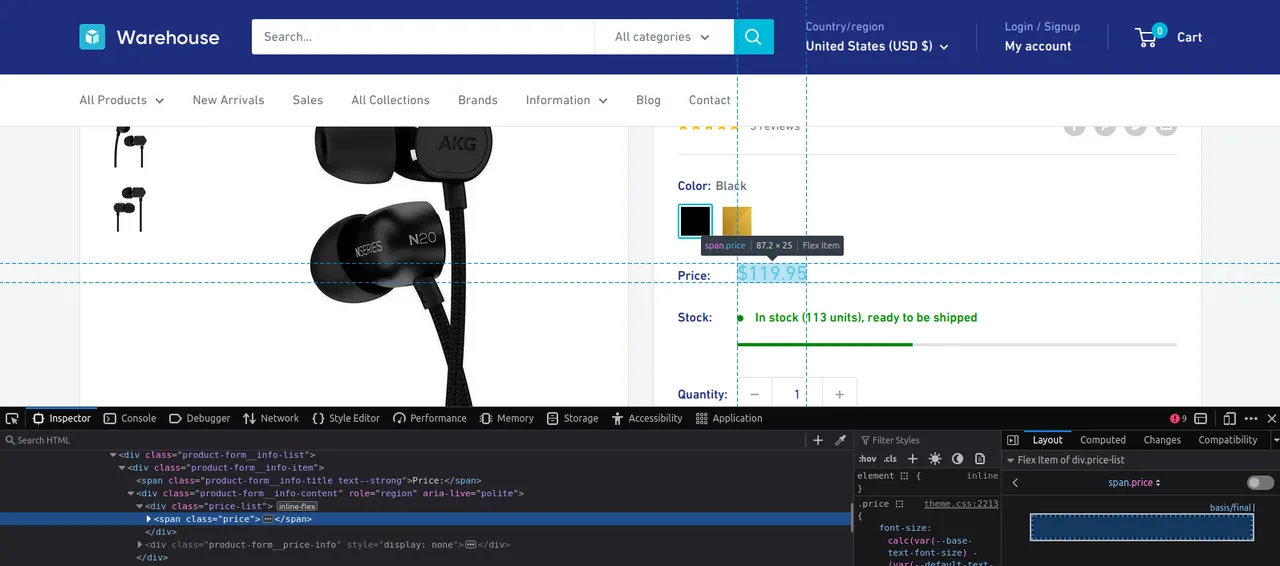The height and width of the screenshot is (566, 1280).
Task: Toggle the flex item highlight switch
Action: (1261, 483)
